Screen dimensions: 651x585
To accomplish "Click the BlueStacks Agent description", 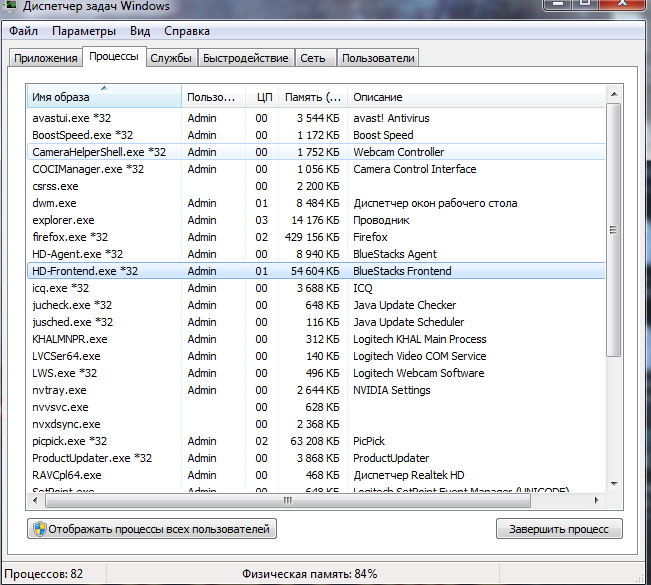I will [x=395, y=254].
